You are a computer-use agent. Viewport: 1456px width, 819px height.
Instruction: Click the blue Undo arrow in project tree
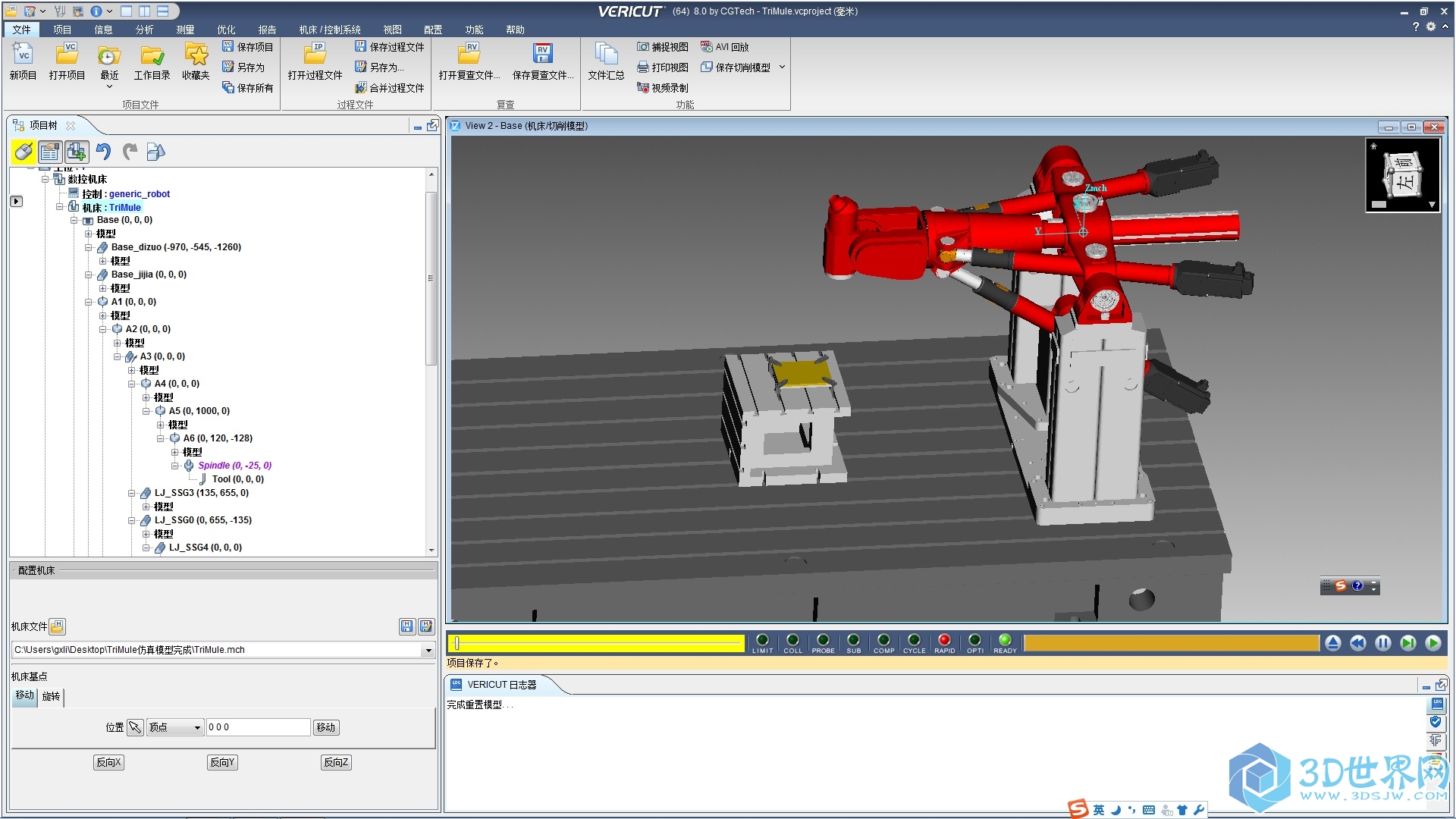tap(103, 152)
